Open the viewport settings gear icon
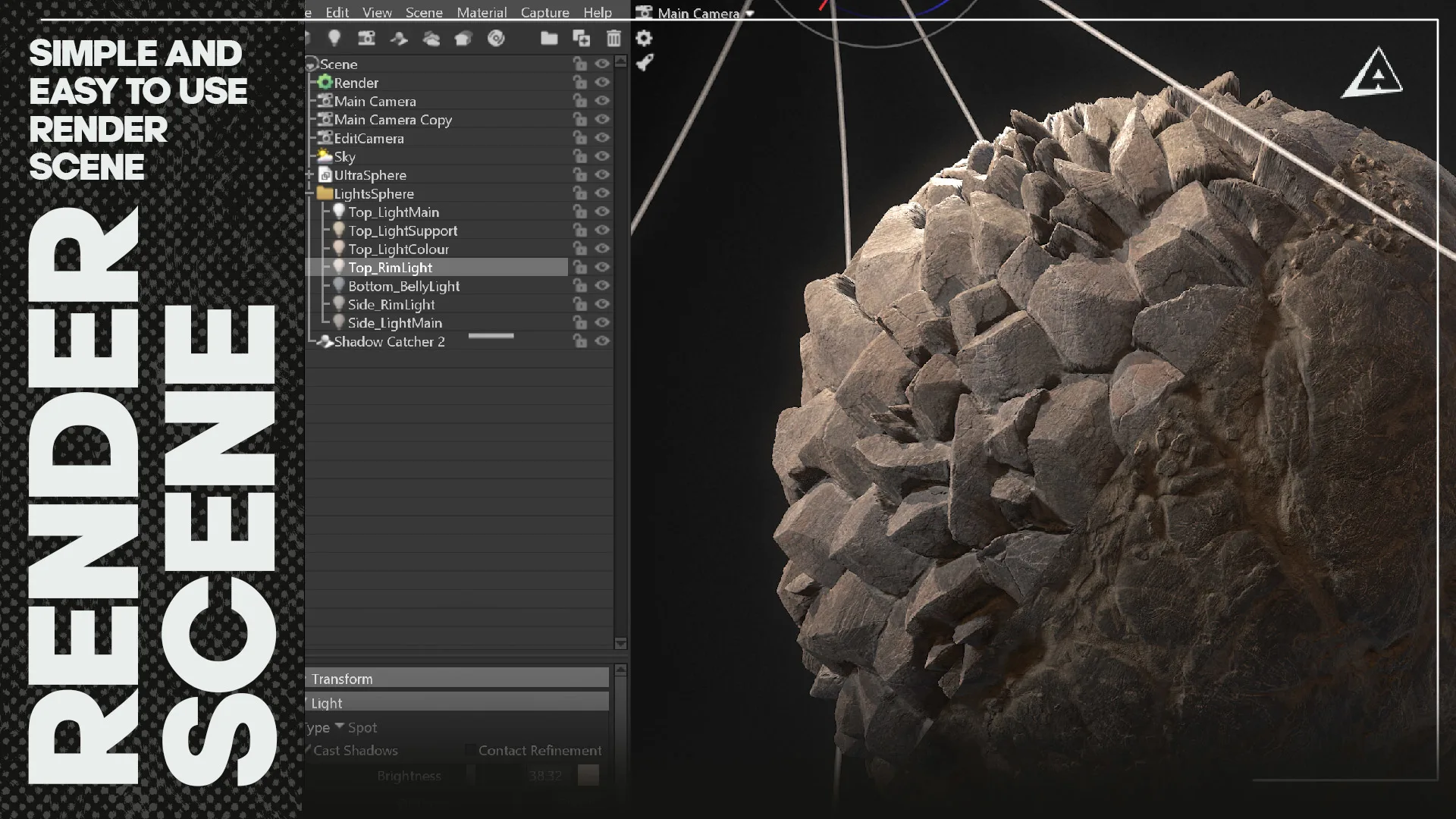Screen dimensions: 1456x819 tap(644, 37)
